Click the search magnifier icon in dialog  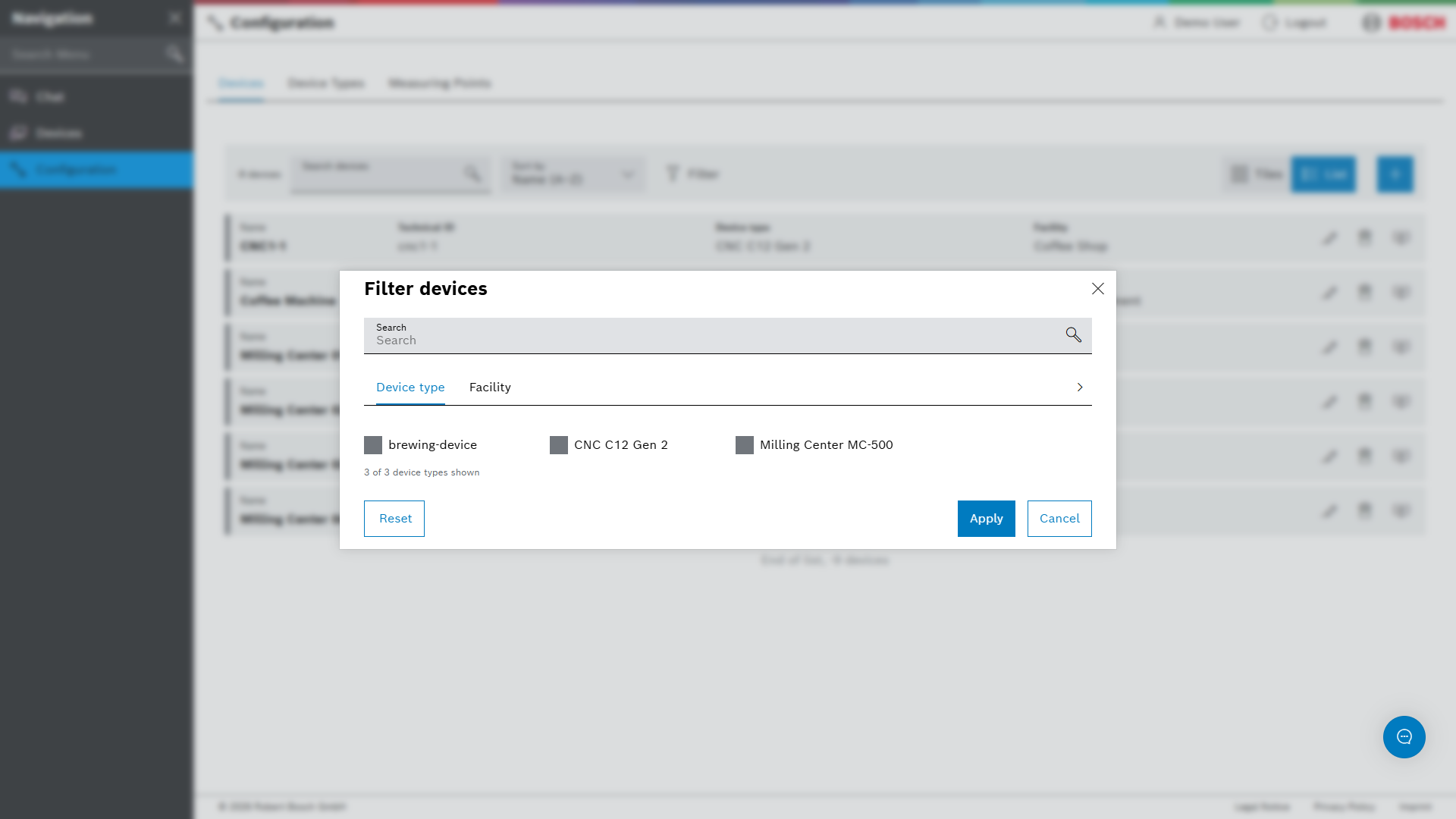(x=1073, y=335)
